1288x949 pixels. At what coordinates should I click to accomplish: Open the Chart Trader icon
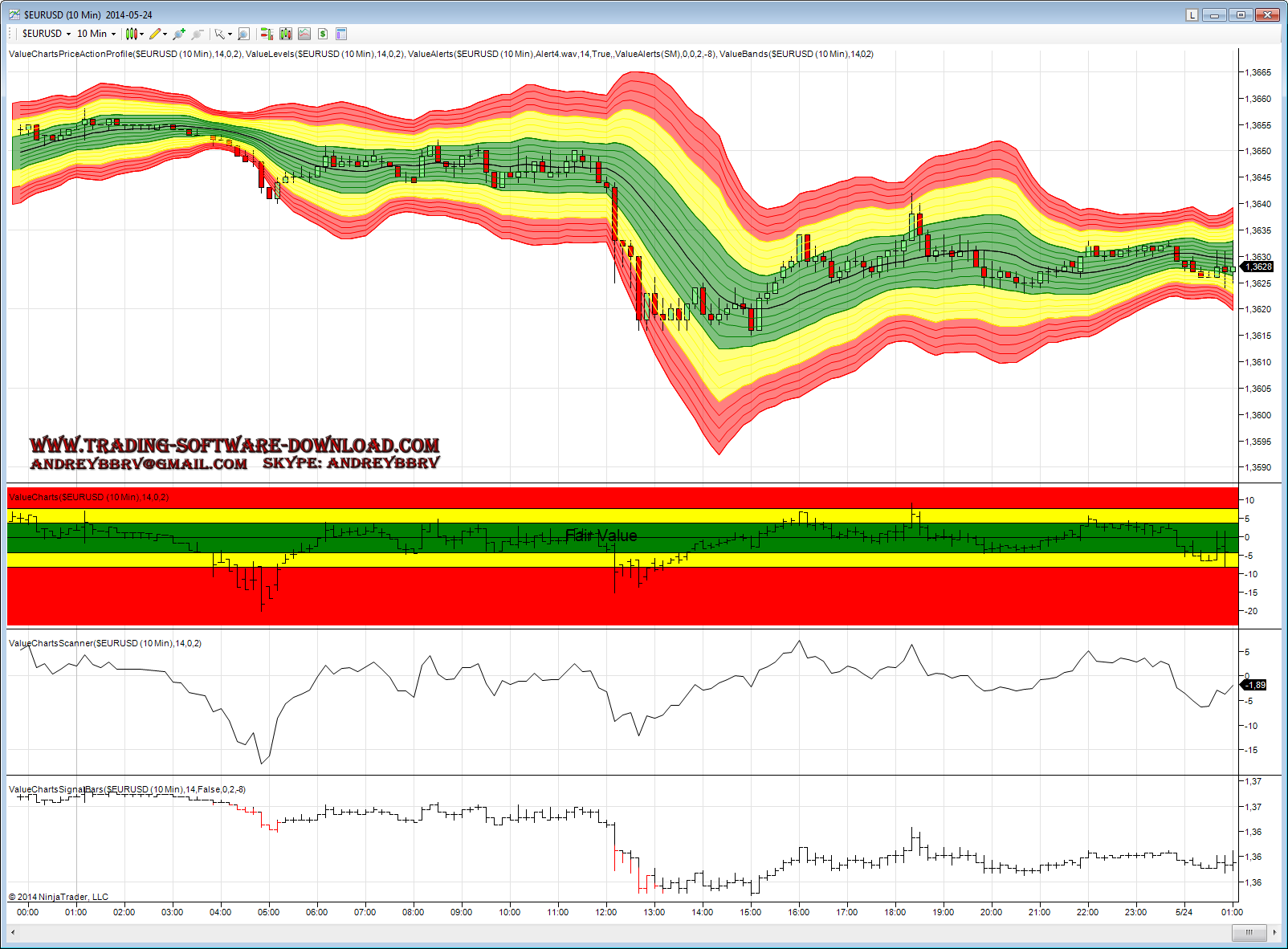click(x=267, y=34)
